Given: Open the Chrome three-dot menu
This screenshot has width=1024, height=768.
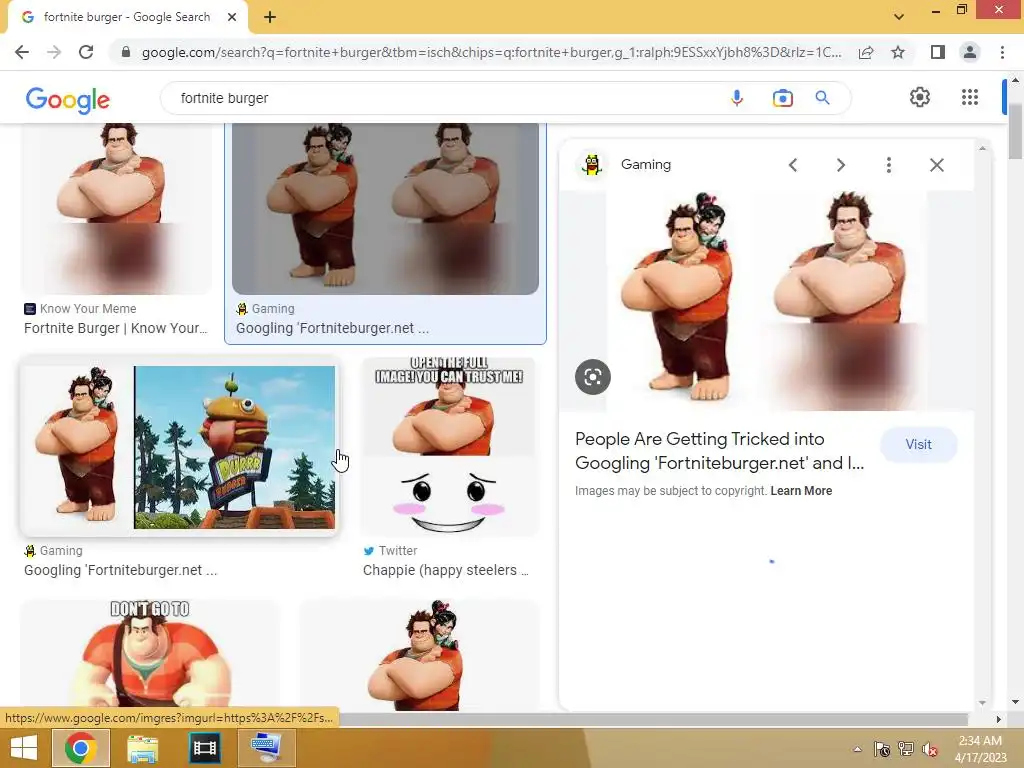Looking at the screenshot, I should [1002, 52].
